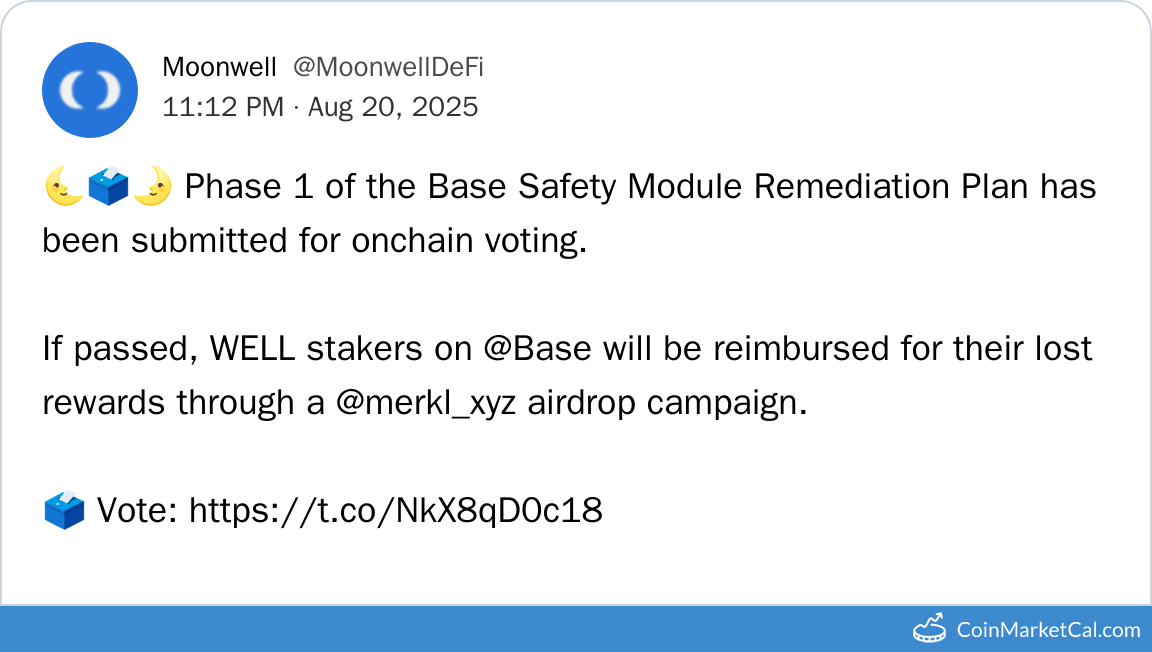
Task: Open the Moonwell display name
Action: pyautogui.click(x=219, y=67)
